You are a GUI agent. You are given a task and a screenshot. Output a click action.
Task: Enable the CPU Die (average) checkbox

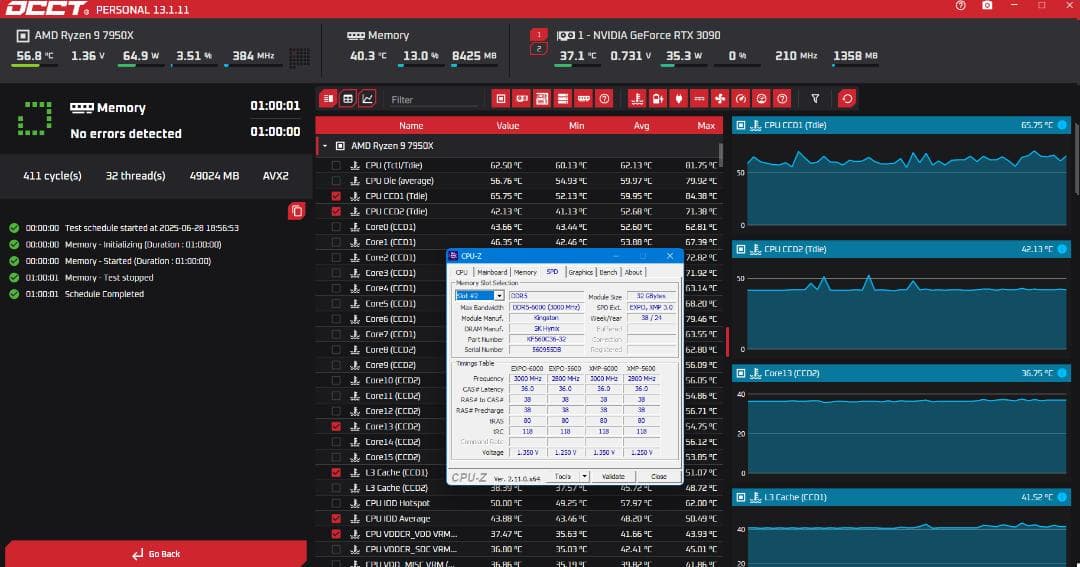(x=335, y=181)
